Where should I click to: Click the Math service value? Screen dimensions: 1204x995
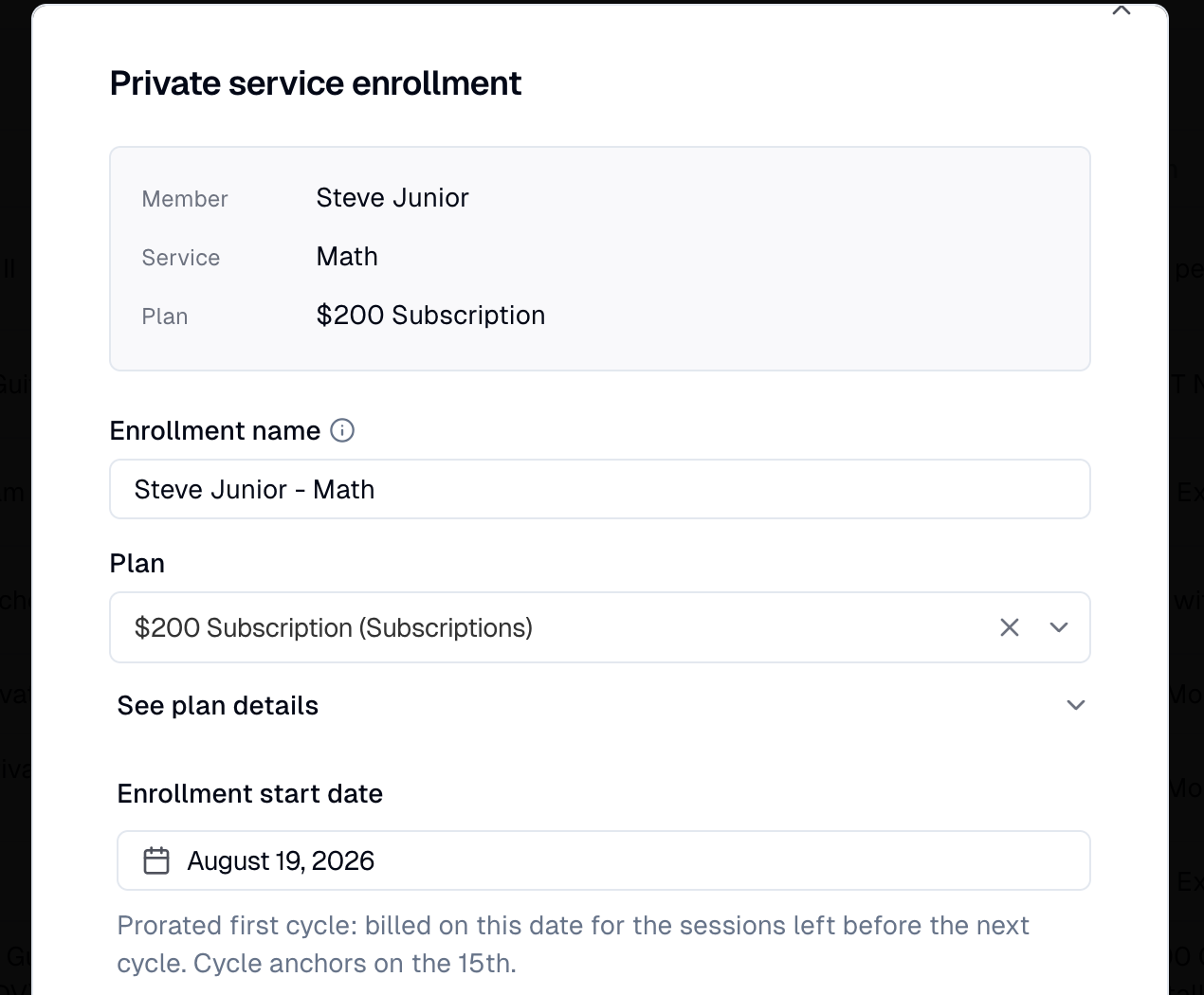(x=347, y=257)
